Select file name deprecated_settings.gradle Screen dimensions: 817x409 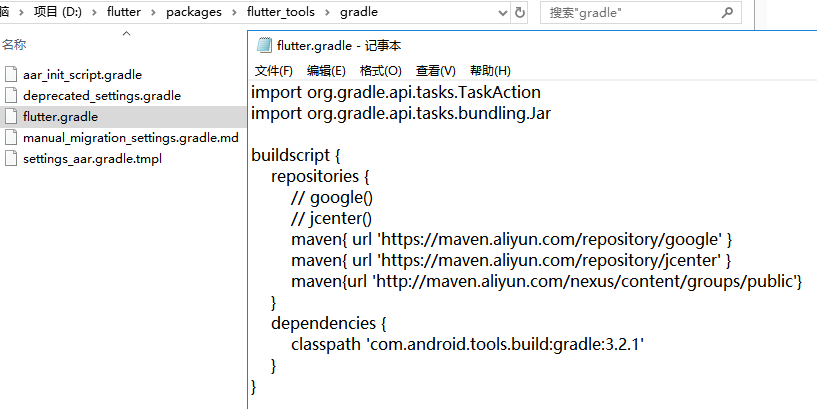pyautogui.click(x=102, y=96)
